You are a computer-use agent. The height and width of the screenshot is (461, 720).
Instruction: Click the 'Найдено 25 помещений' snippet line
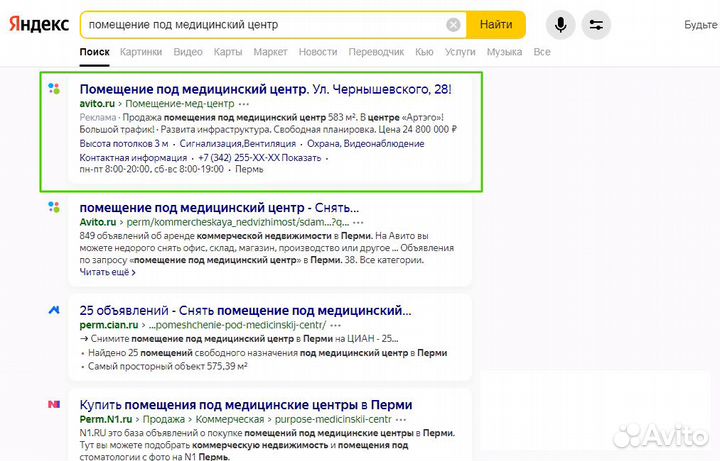click(x=267, y=353)
